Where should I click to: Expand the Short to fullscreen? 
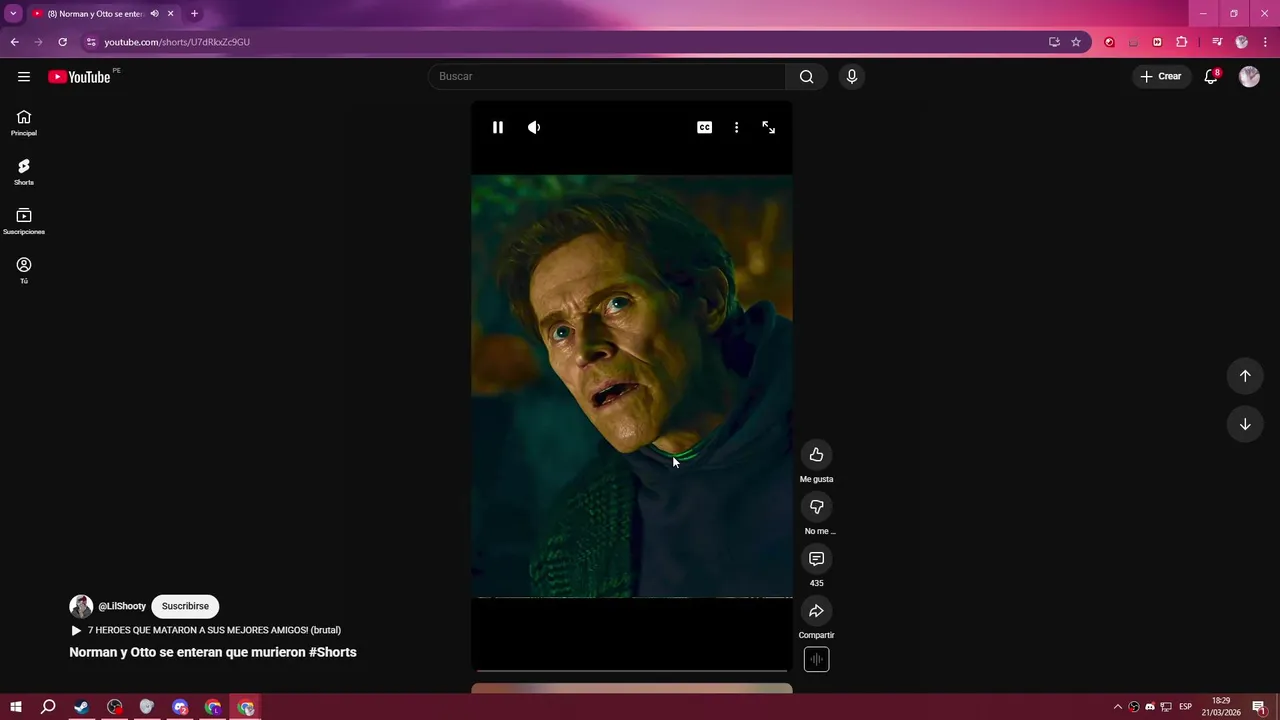(768, 127)
